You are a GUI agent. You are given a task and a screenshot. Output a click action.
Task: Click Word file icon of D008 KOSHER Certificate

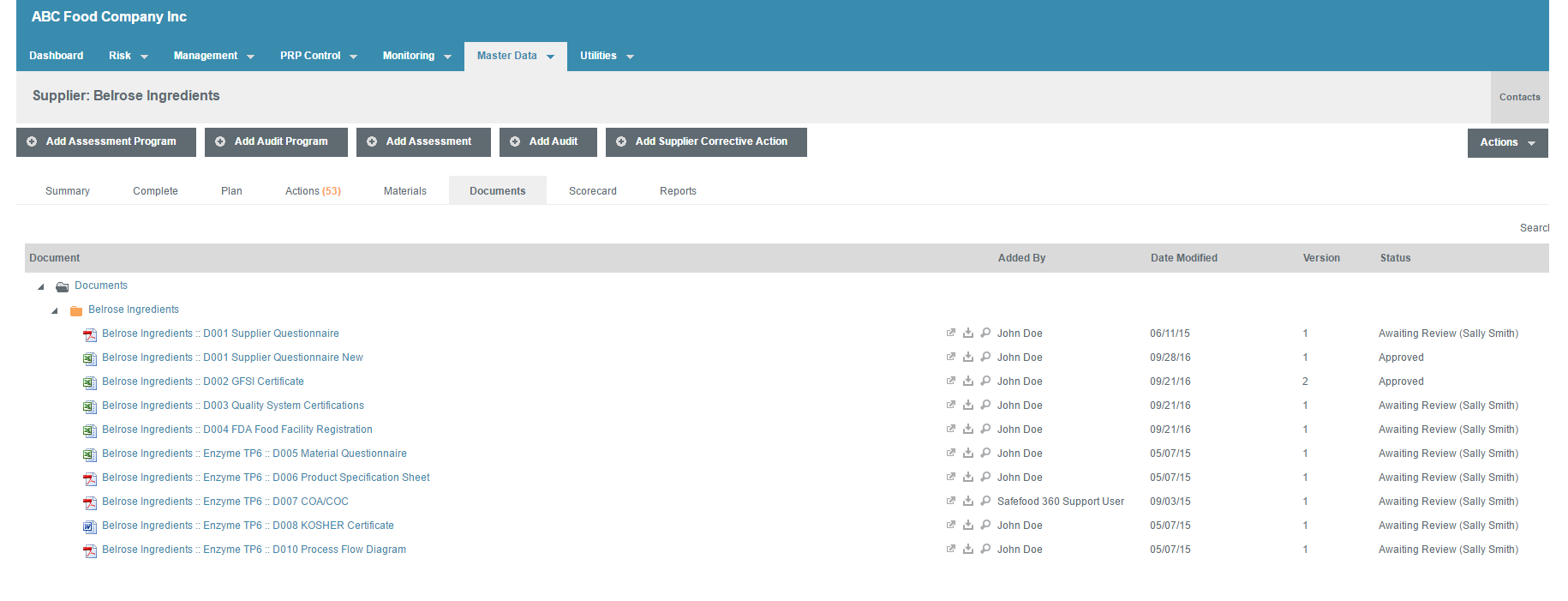tap(89, 526)
